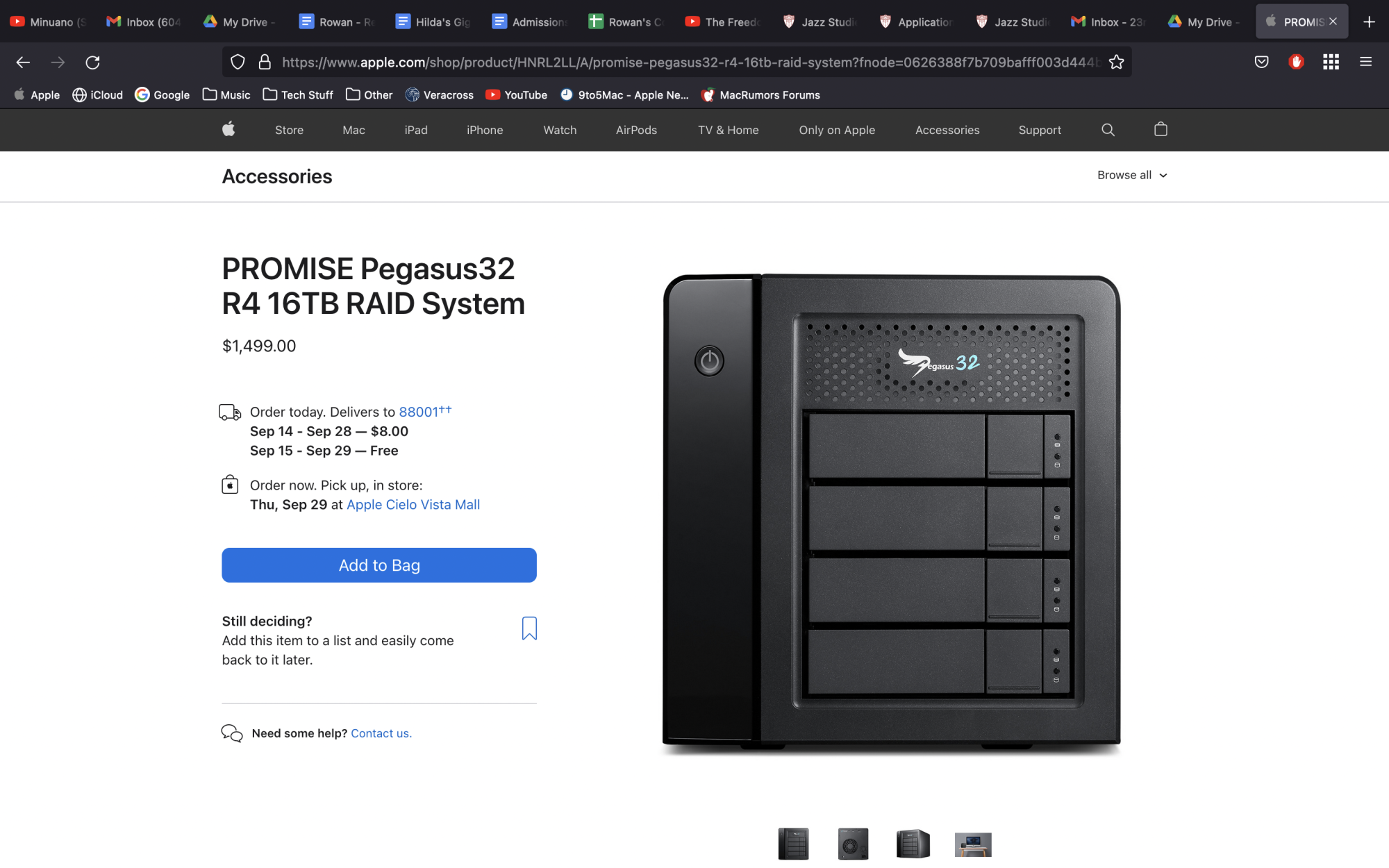The width and height of the screenshot is (1389, 868).
Task: Click the Add to Bag button
Action: click(379, 565)
